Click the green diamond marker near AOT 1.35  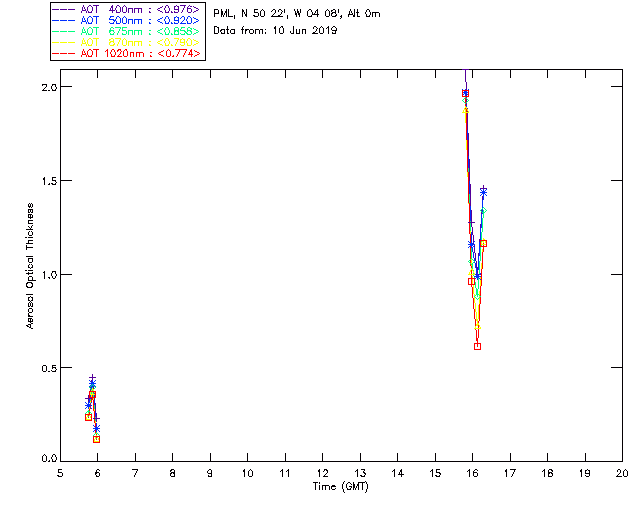[483, 211]
